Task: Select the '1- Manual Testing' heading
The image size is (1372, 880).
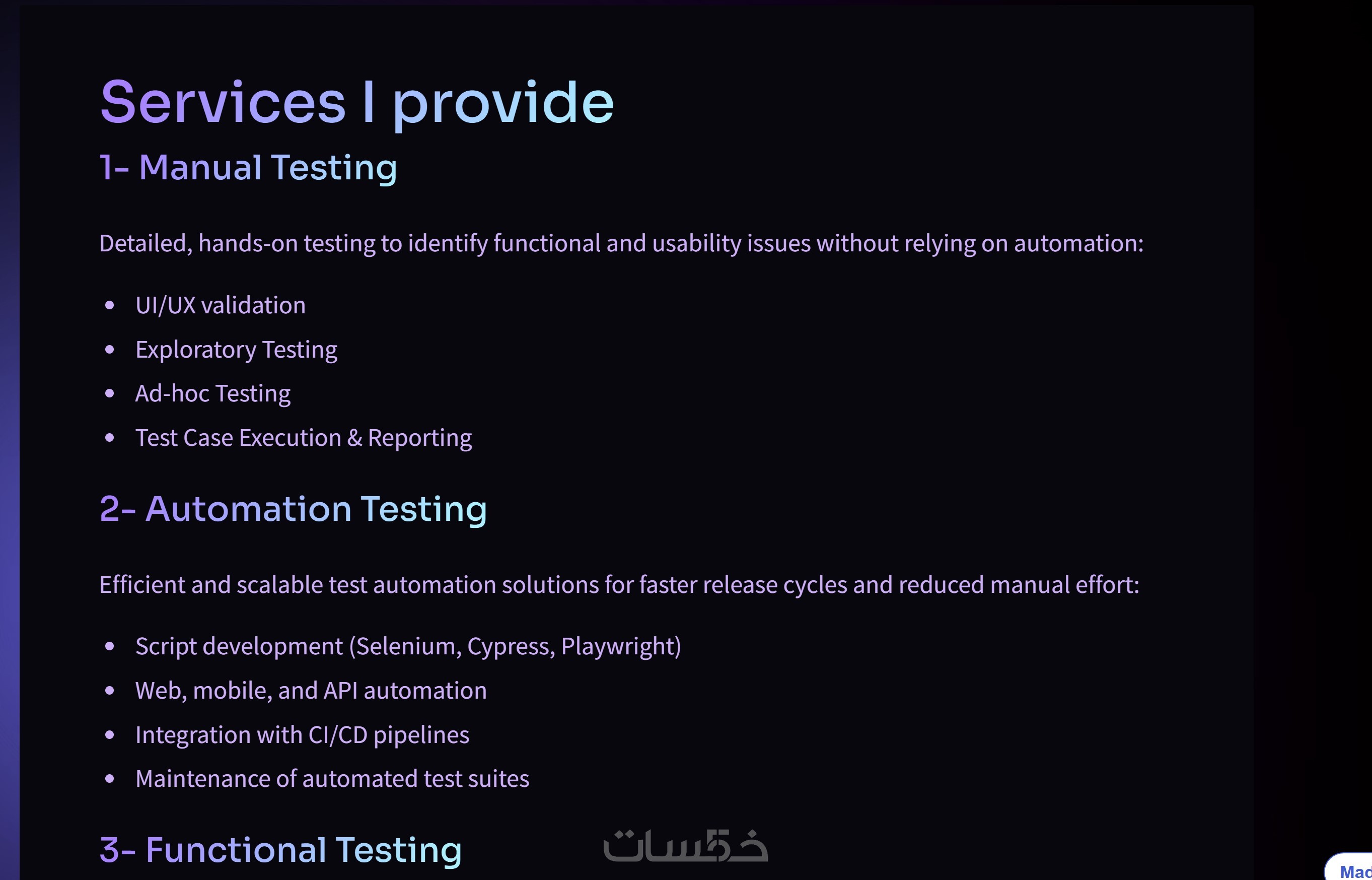Action: coord(248,167)
